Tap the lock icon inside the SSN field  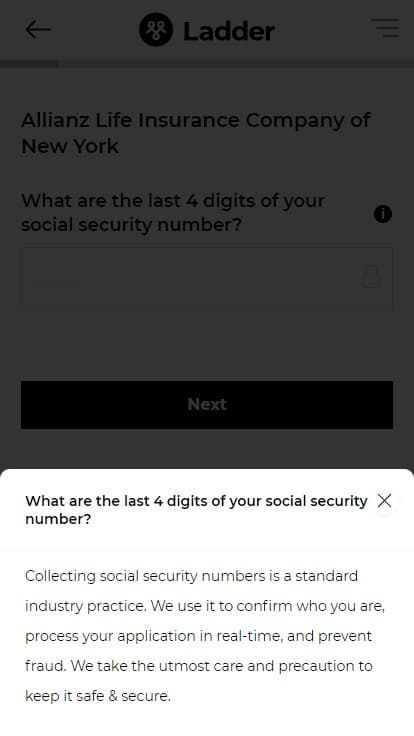click(x=371, y=277)
